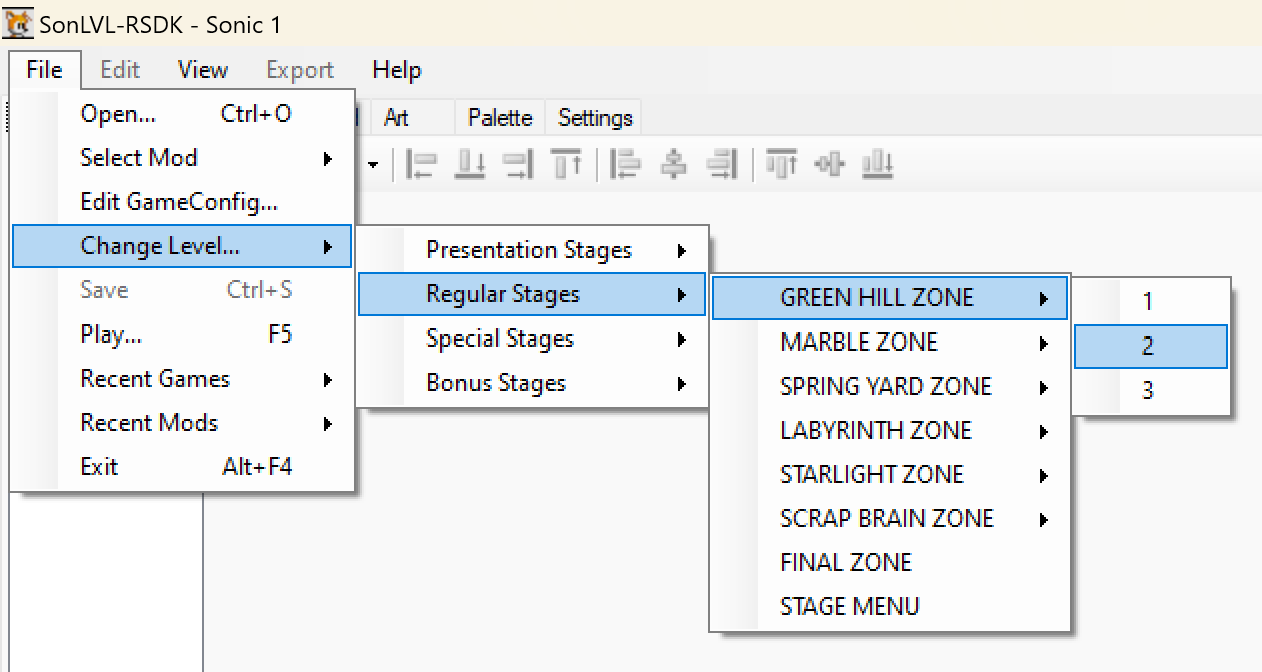Select act 2 of GREEN HILL ZONE
This screenshot has height=672, width=1262.
coord(1147,345)
